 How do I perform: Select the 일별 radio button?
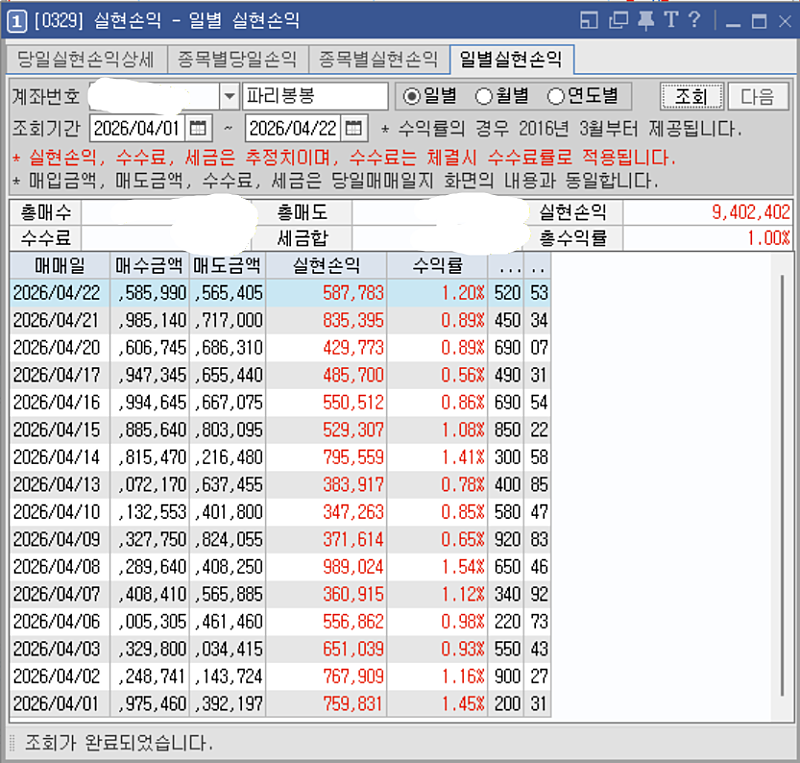[411, 96]
